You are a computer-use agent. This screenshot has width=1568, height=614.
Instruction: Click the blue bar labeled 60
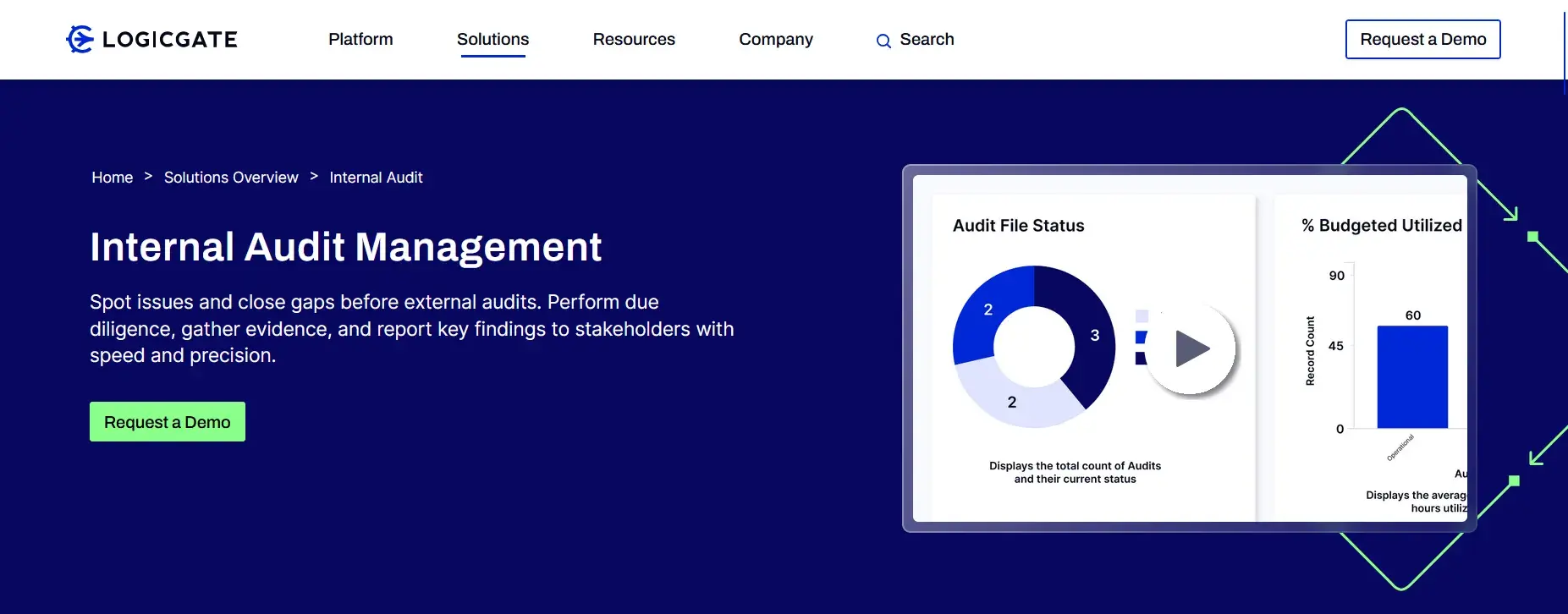pos(1412,376)
